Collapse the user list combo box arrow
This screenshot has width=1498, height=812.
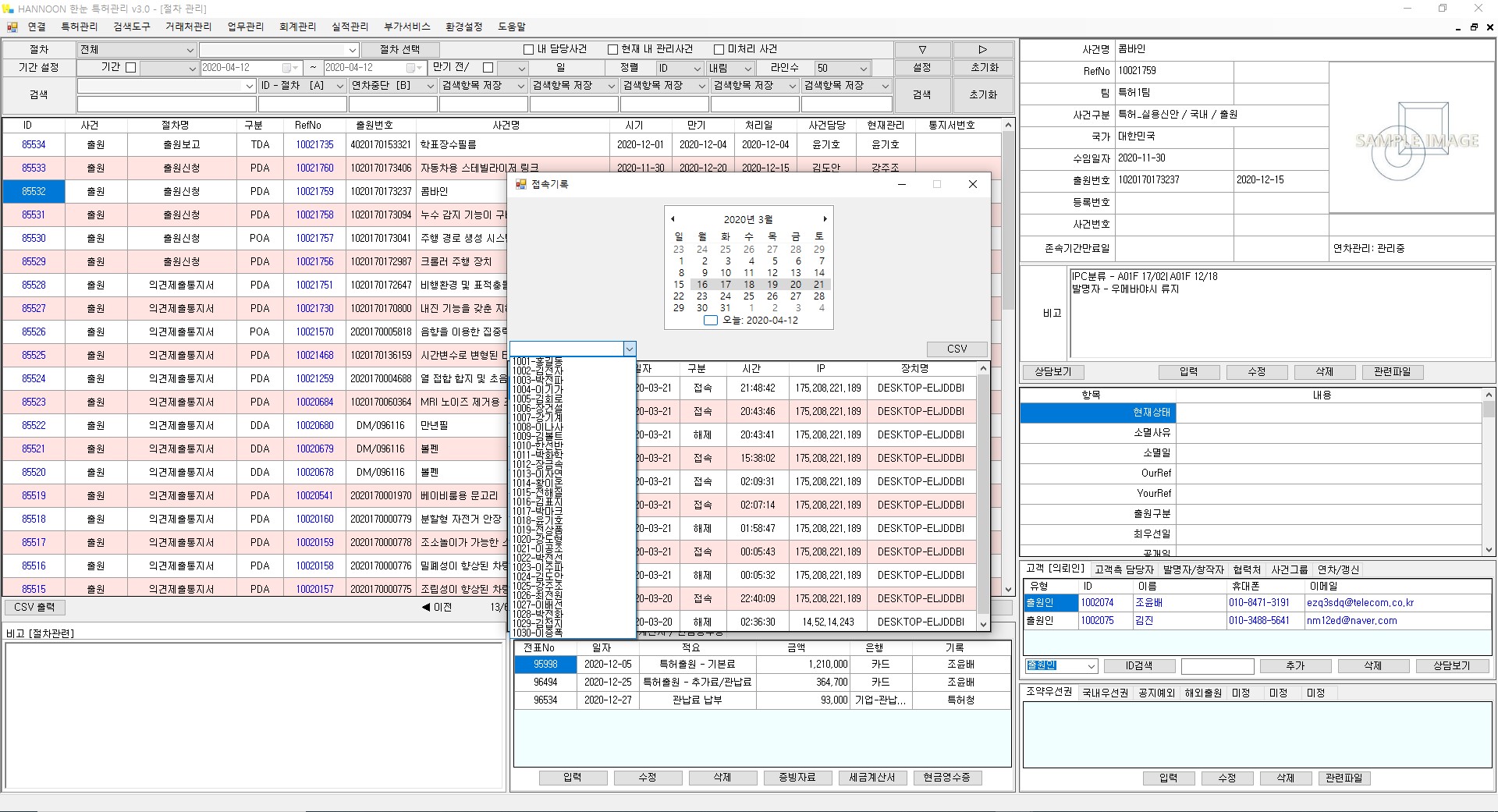coord(630,349)
